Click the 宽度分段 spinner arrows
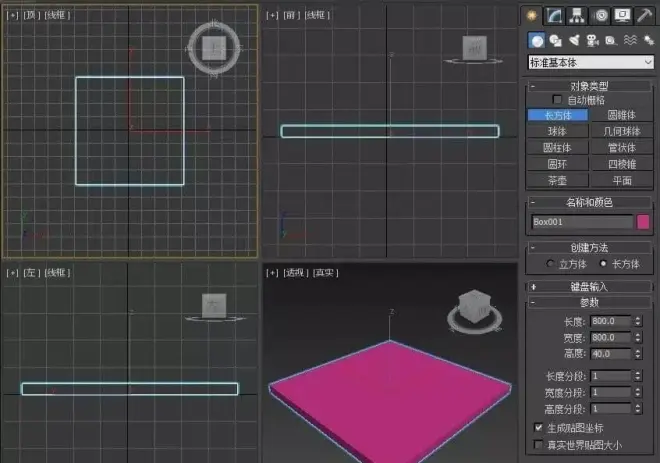This screenshot has height=463, width=660. 638,392
